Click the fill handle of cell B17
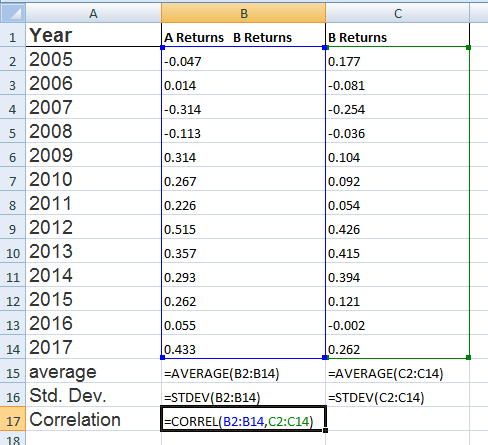488x445 pixels. [x=325, y=430]
